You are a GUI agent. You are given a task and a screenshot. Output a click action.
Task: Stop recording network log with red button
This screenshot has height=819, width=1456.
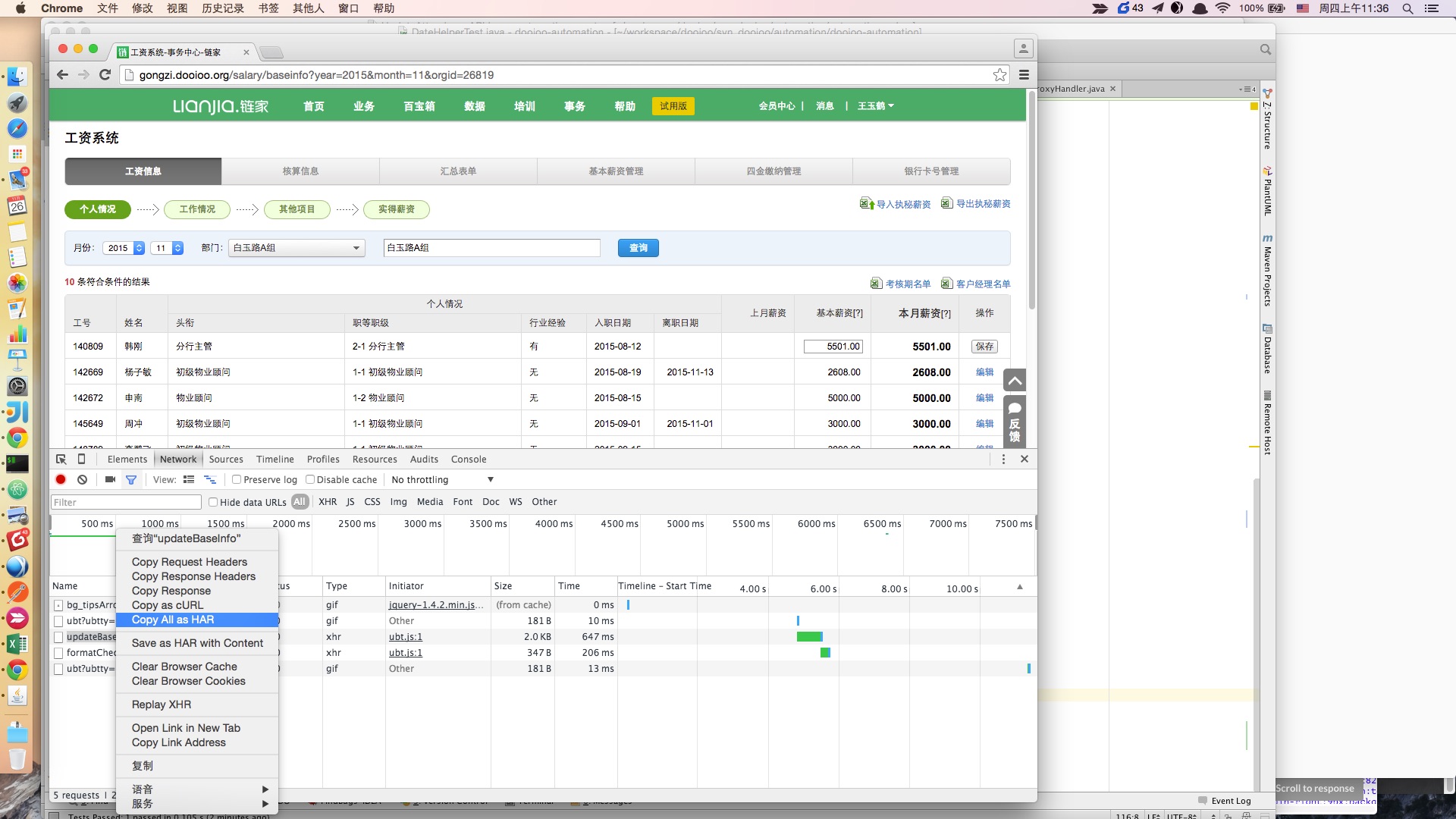click(x=61, y=479)
